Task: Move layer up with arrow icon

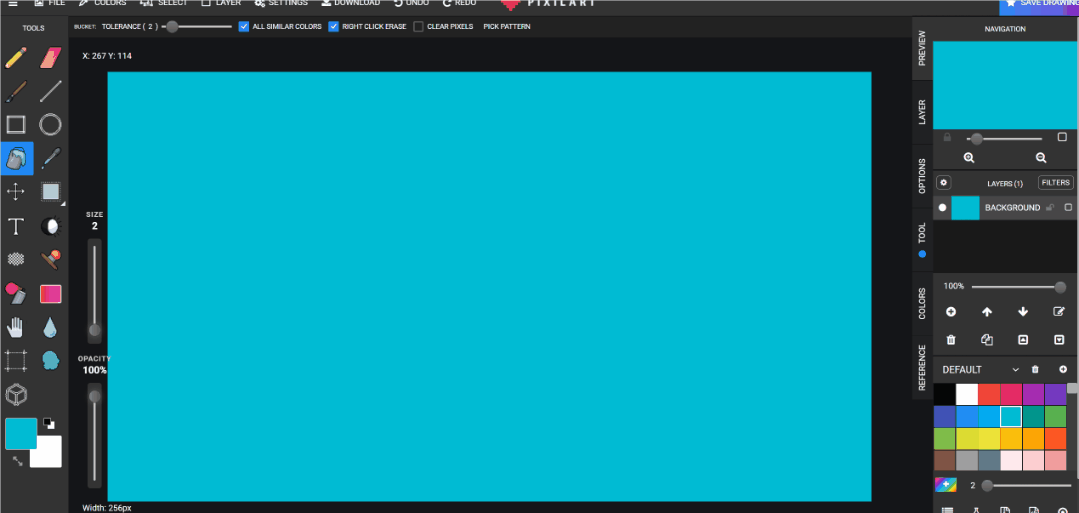Action: (987, 312)
